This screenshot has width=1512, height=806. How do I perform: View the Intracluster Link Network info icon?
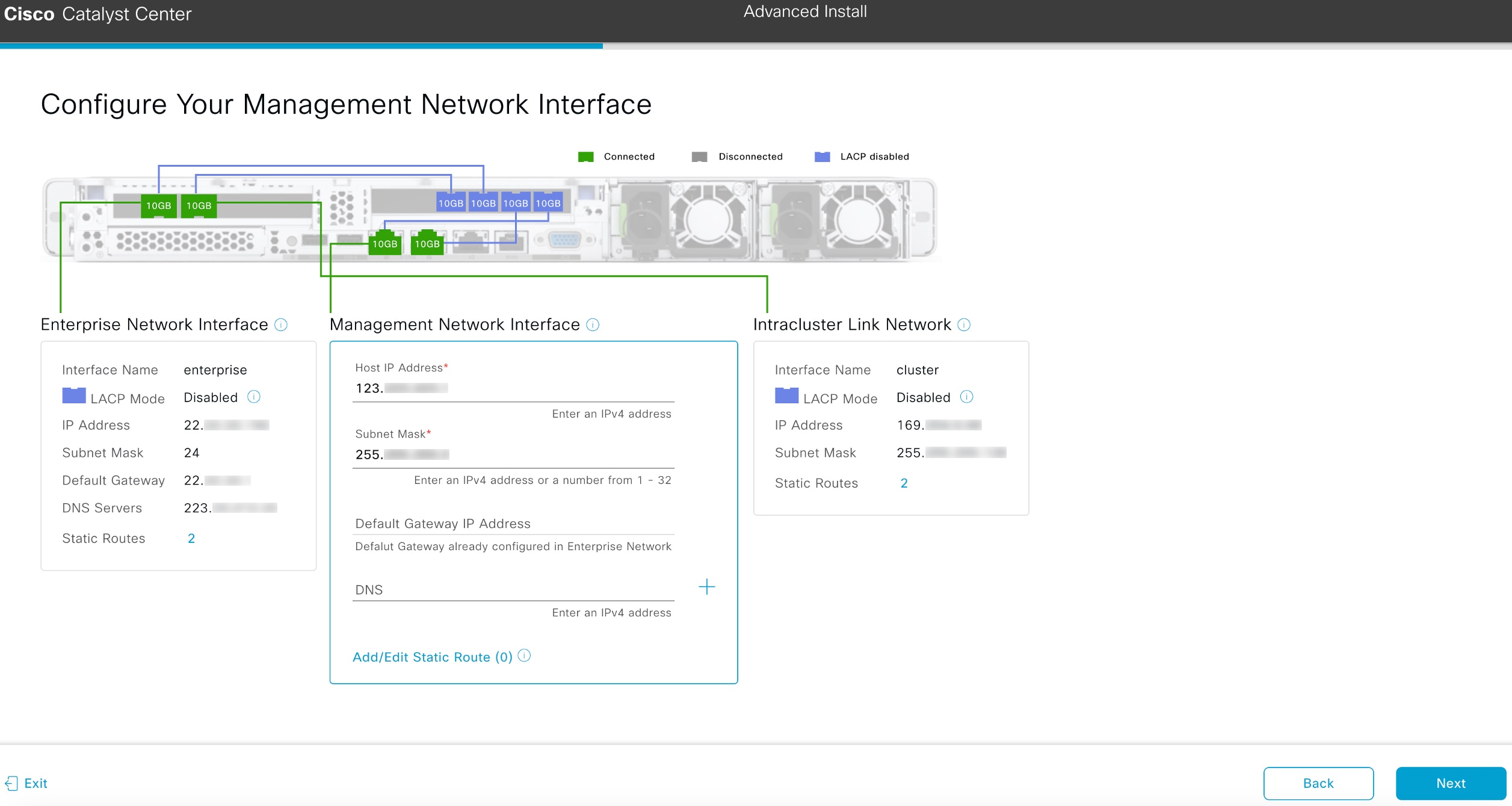964,325
